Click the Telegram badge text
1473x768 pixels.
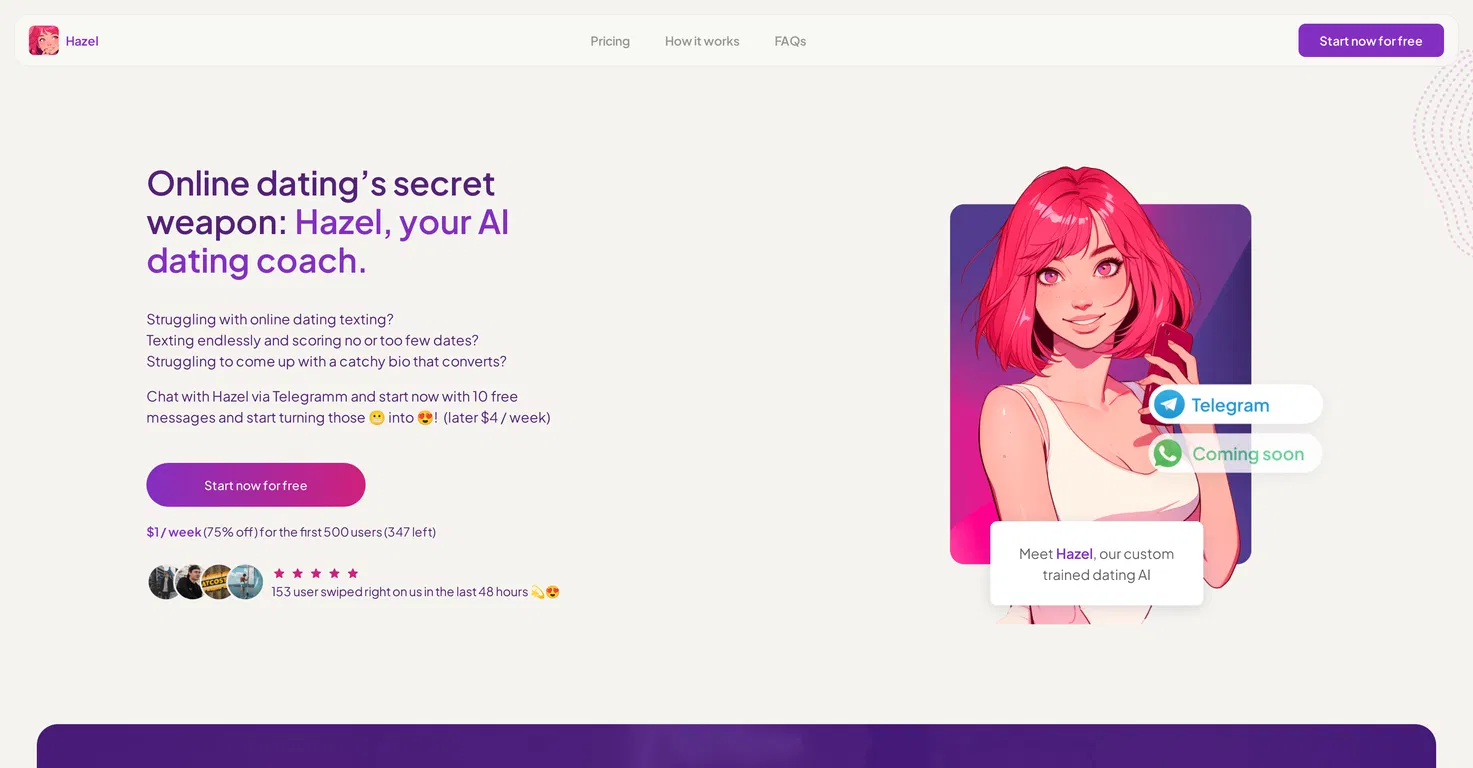tap(1230, 405)
